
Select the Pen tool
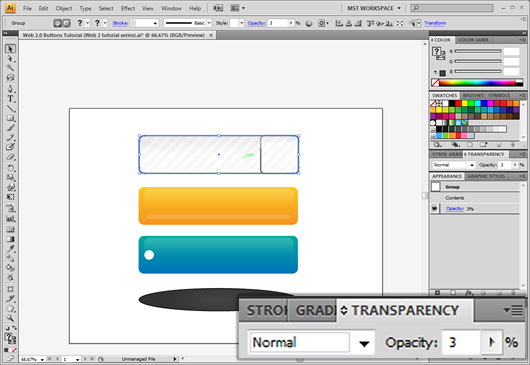tap(10, 89)
